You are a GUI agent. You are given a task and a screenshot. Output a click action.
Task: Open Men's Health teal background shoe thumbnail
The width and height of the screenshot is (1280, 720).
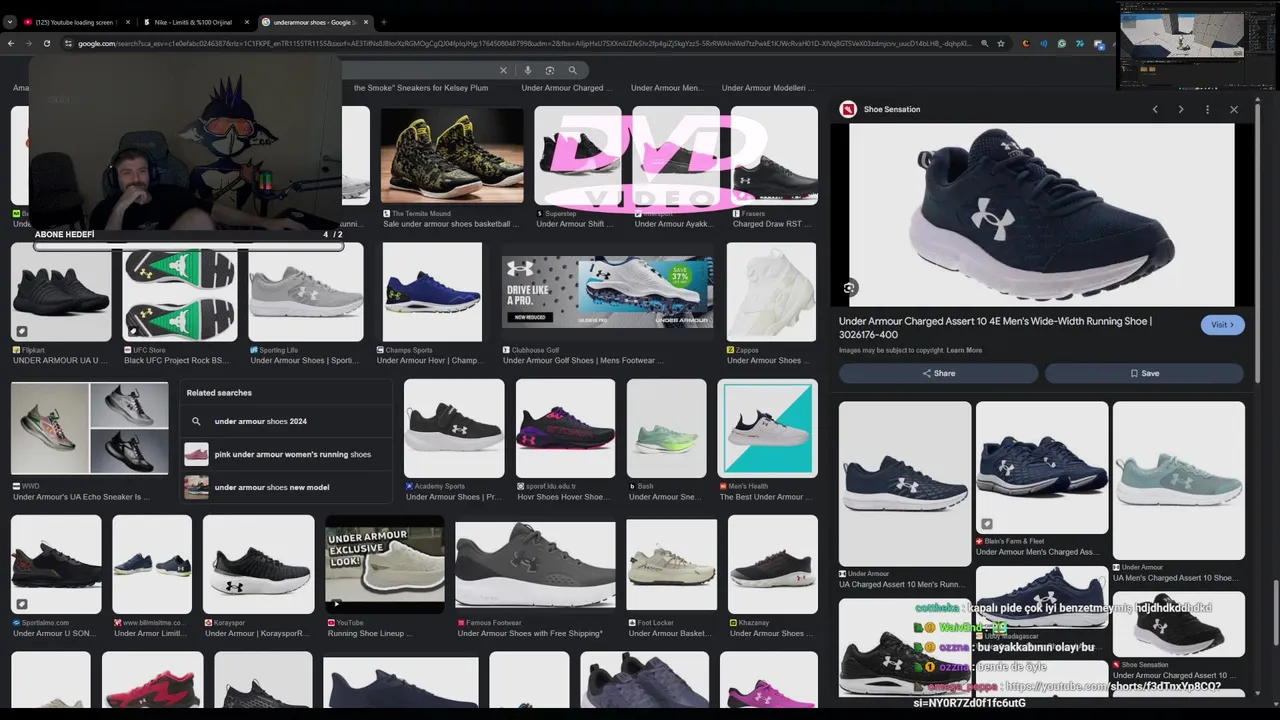coord(767,428)
